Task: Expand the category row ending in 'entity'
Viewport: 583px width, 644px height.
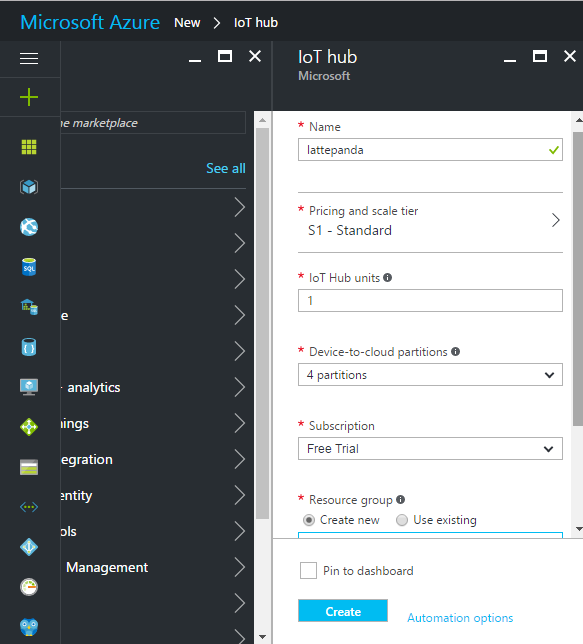Action: 153,495
